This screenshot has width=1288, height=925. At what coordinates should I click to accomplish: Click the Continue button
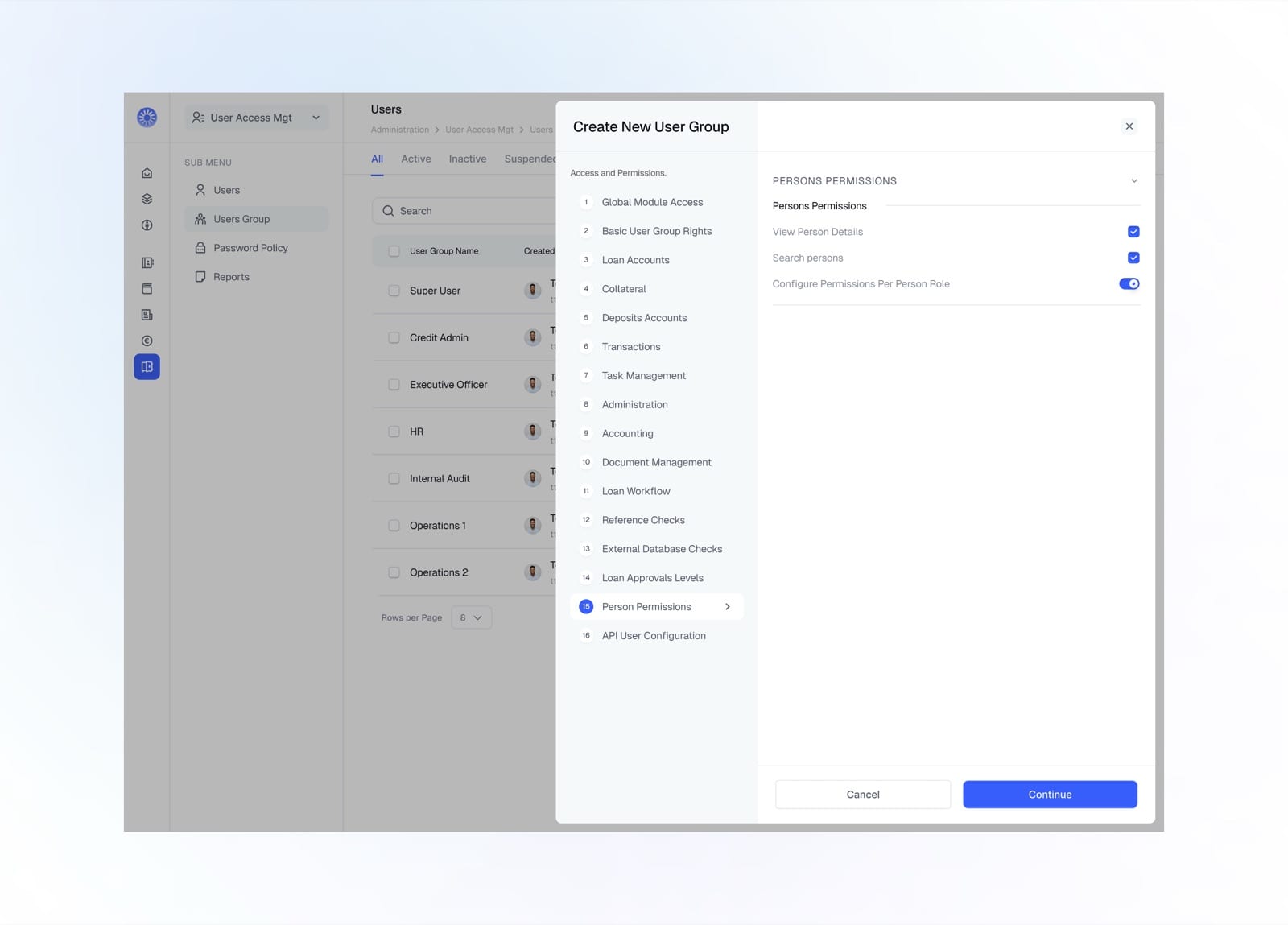[1050, 795]
